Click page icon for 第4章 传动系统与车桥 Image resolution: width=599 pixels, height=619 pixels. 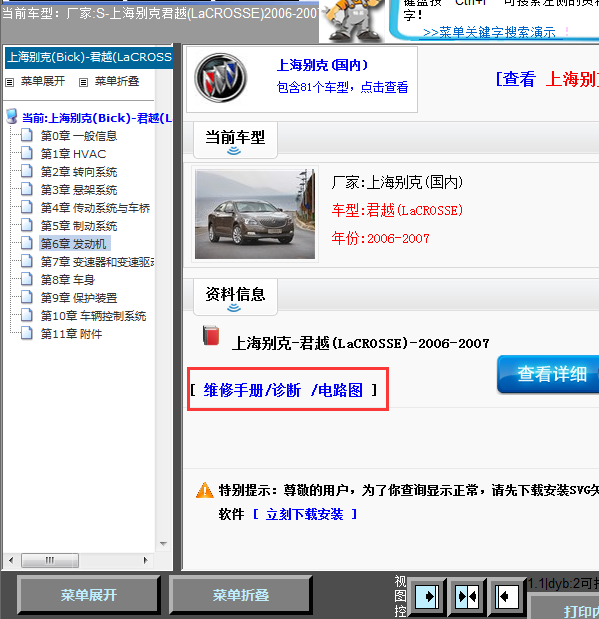point(26,207)
